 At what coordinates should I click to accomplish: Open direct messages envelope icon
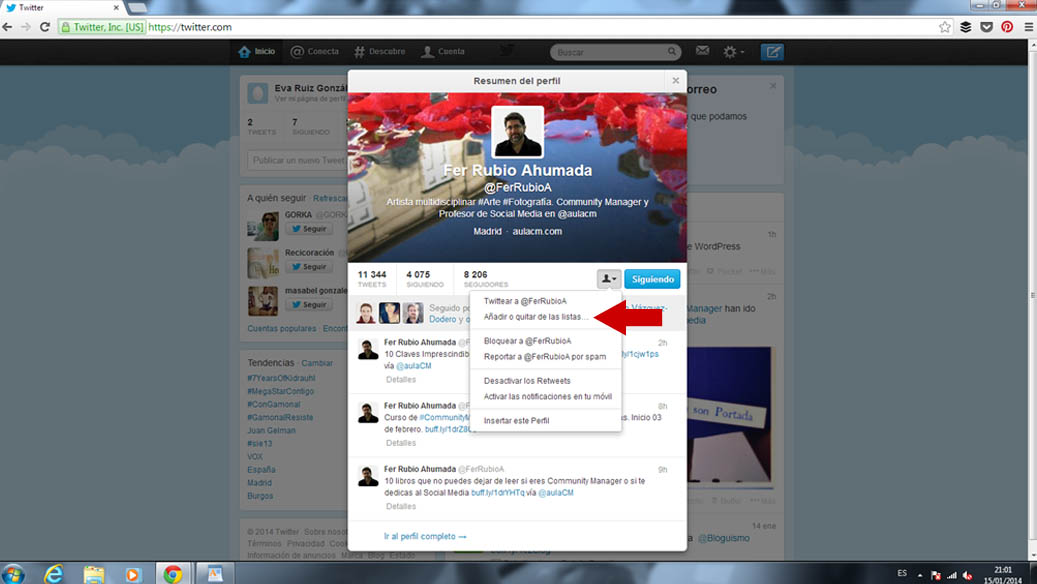tap(702, 52)
